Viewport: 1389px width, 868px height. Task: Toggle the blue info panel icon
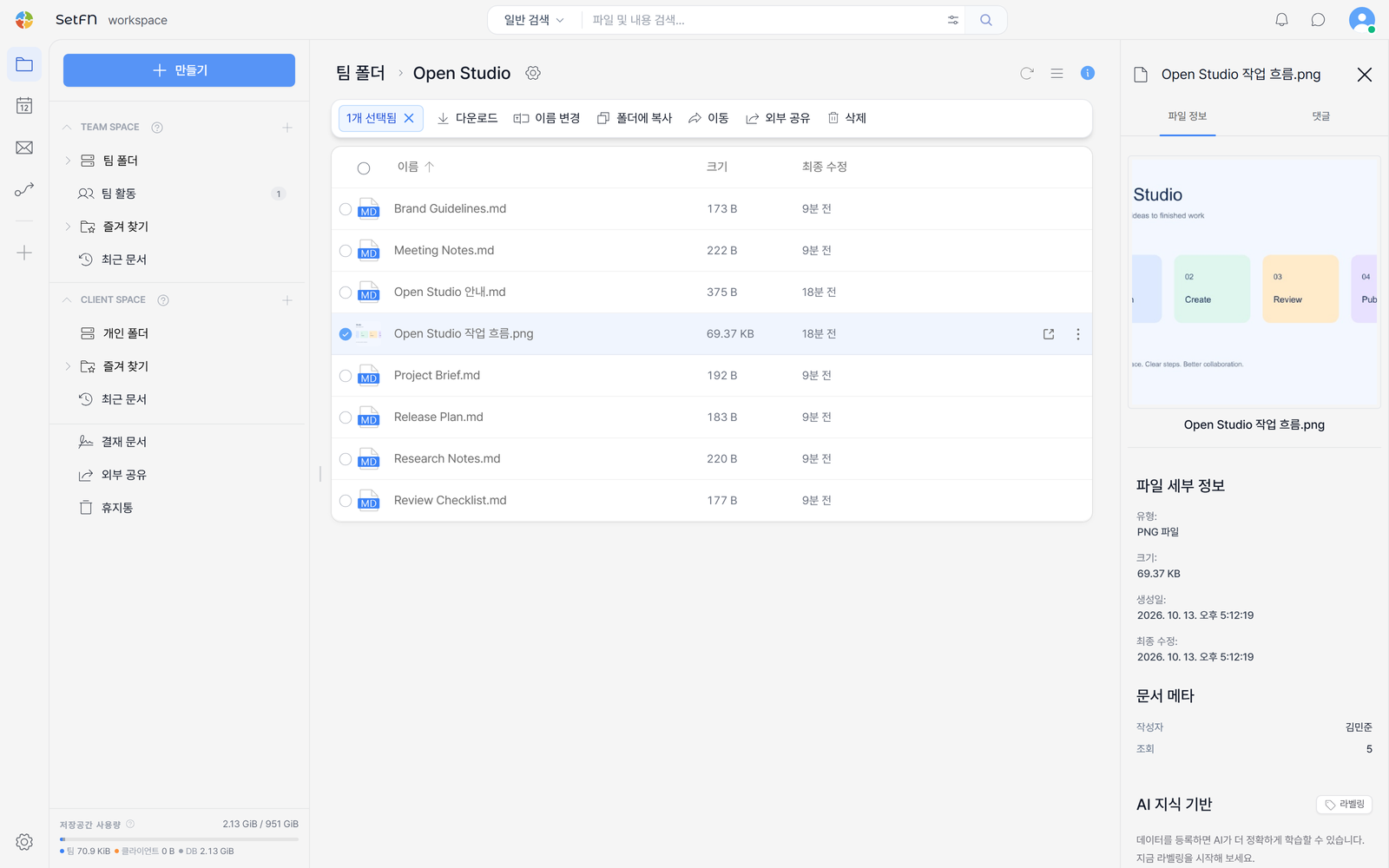point(1087,73)
